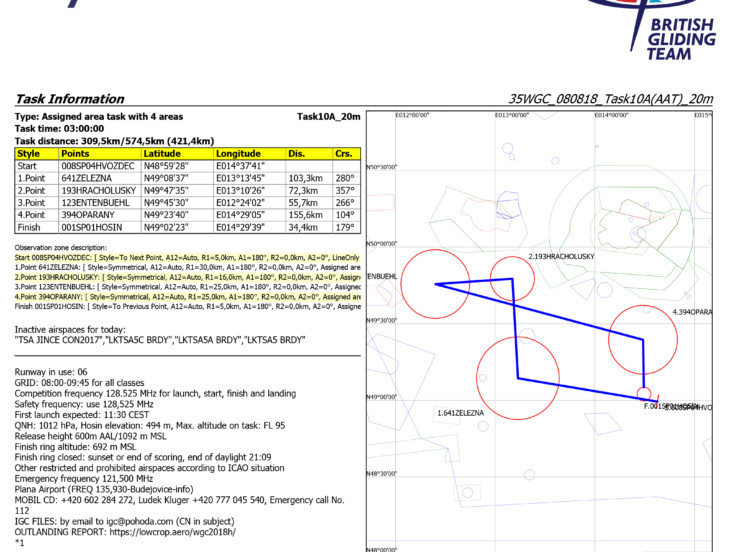Click the Latitude column header
This screenshot has width=730, height=552.
click(162, 154)
